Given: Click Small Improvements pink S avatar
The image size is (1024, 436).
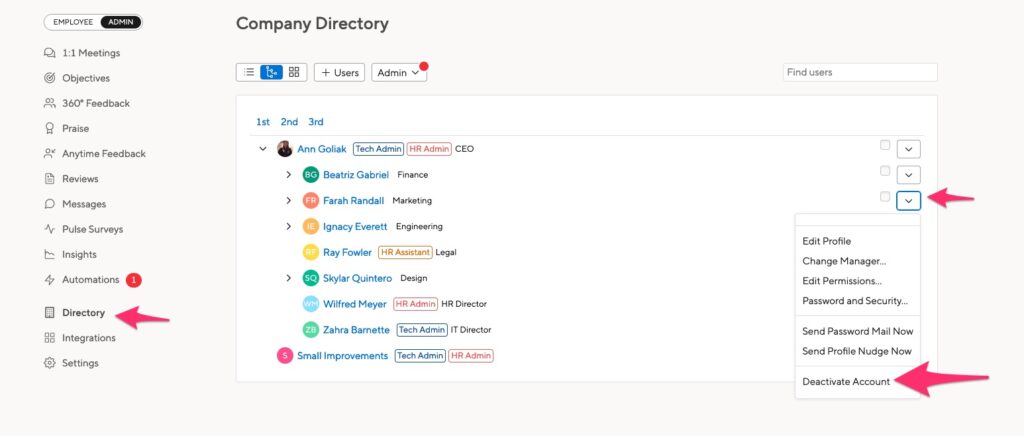Looking at the screenshot, I should pos(285,356).
